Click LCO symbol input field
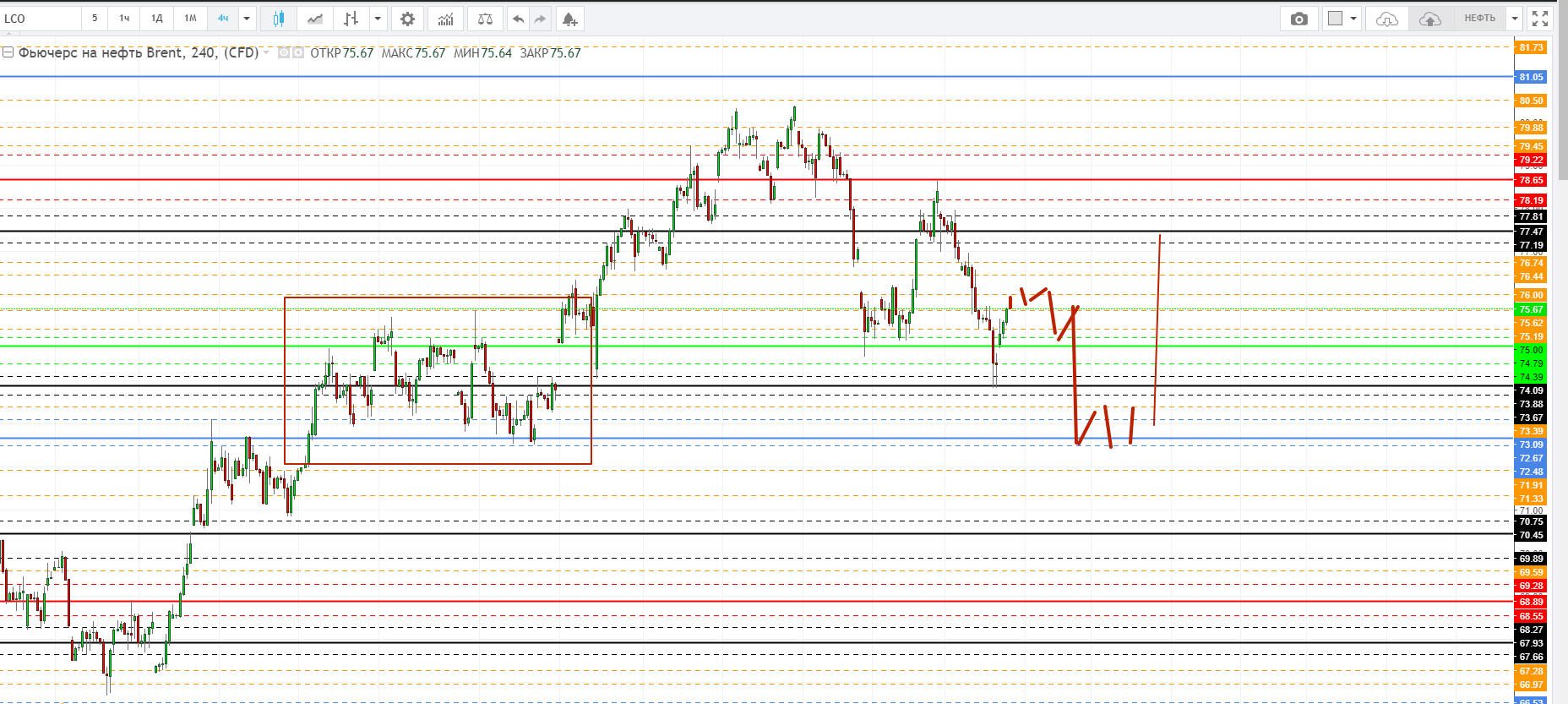The height and width of the screenshot is (704, 1568). click(41, 19)
